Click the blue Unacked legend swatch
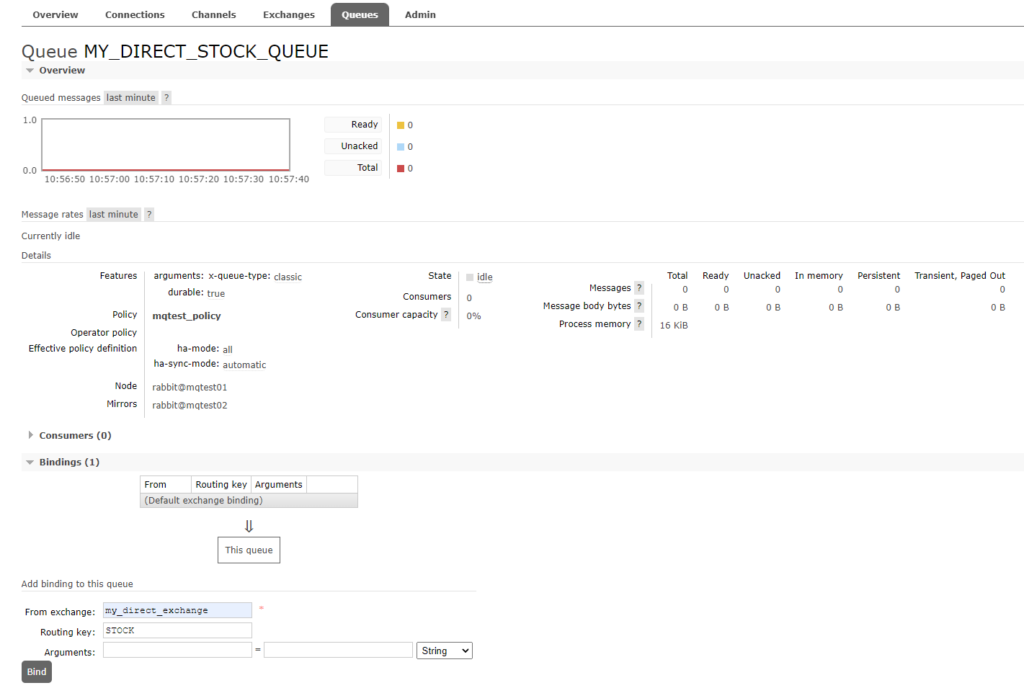 pyautogui.click(x=401, y=147)
